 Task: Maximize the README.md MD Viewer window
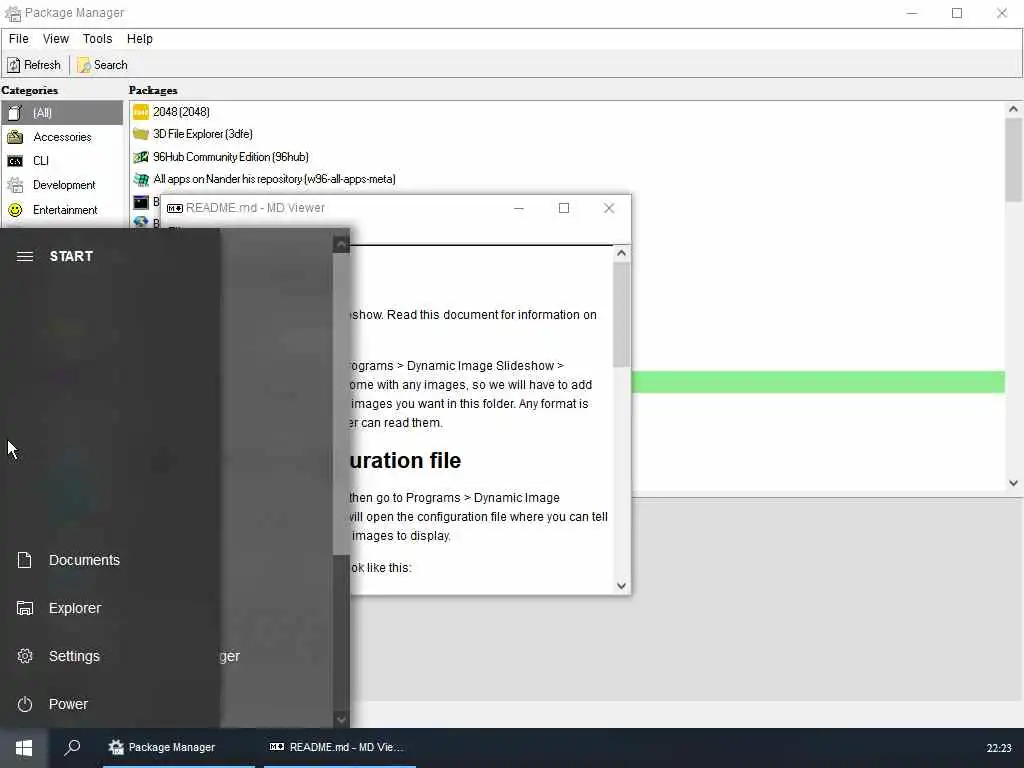564,208
